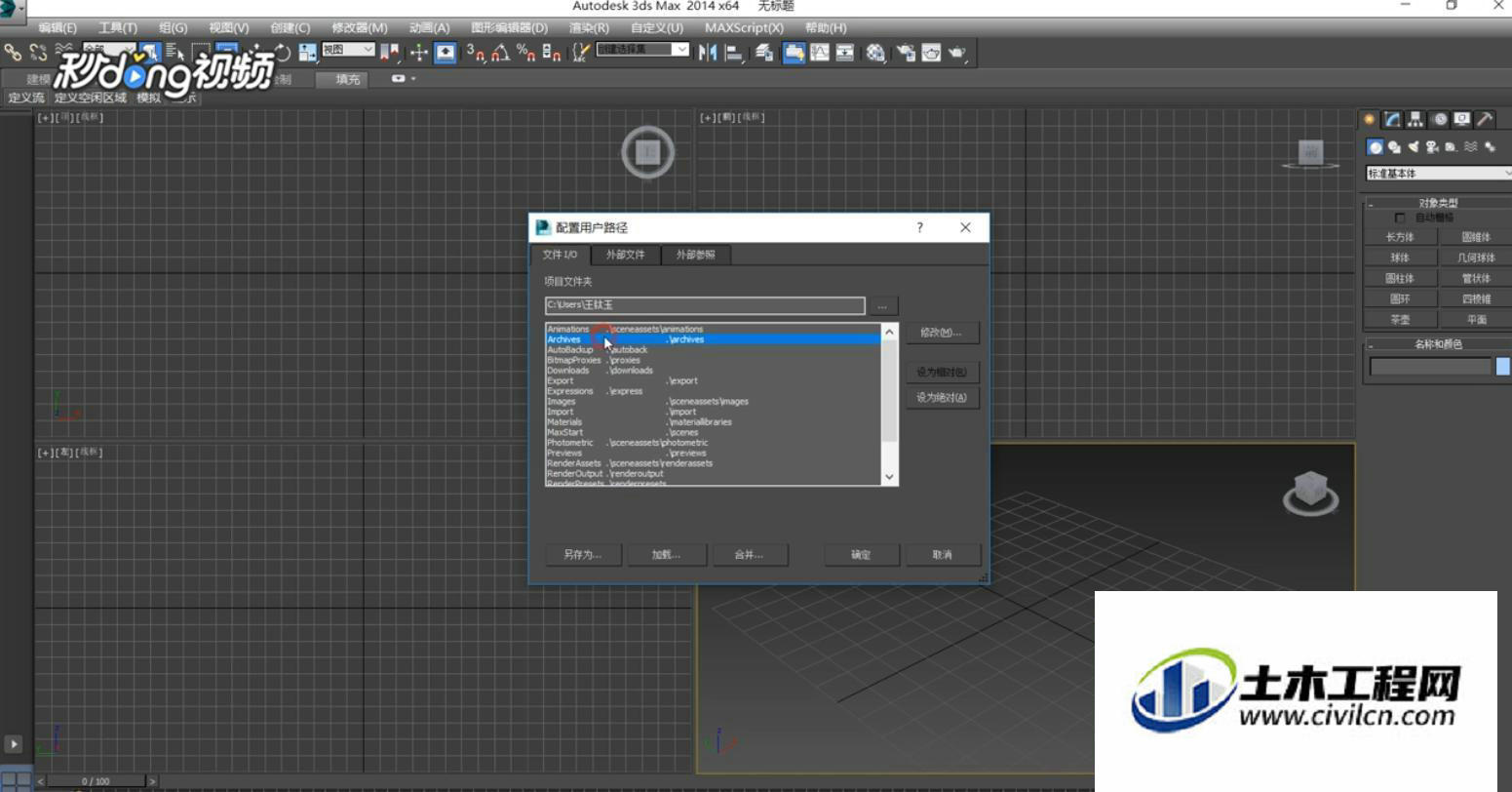
Task: Open the Create command panel tab
Action: point(1370,119)
